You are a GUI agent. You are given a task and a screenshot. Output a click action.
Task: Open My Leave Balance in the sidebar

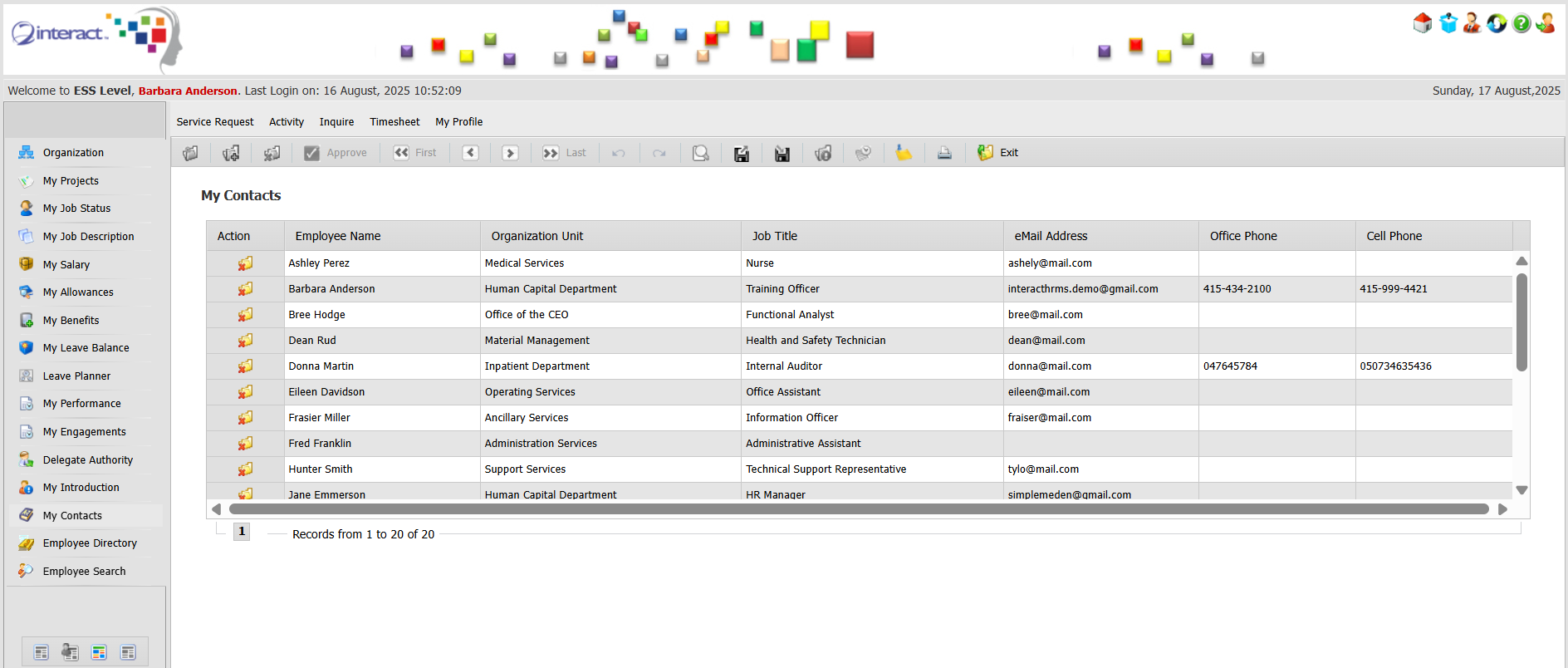point(86,348)
